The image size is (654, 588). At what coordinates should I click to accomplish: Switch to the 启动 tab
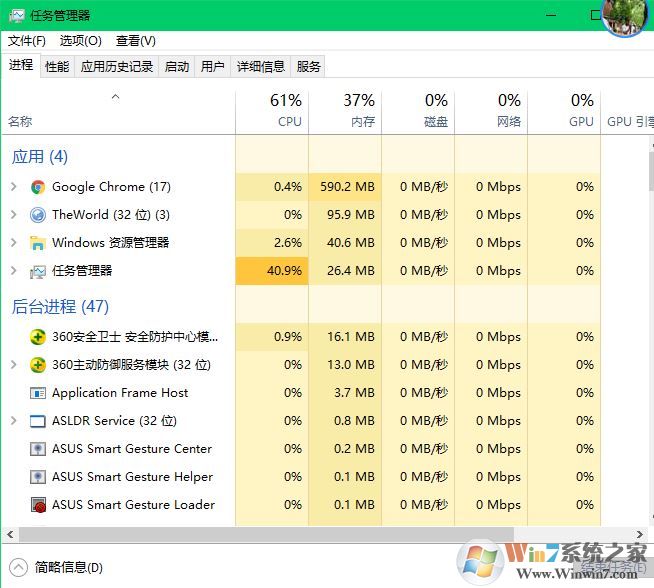coord(177,67)
